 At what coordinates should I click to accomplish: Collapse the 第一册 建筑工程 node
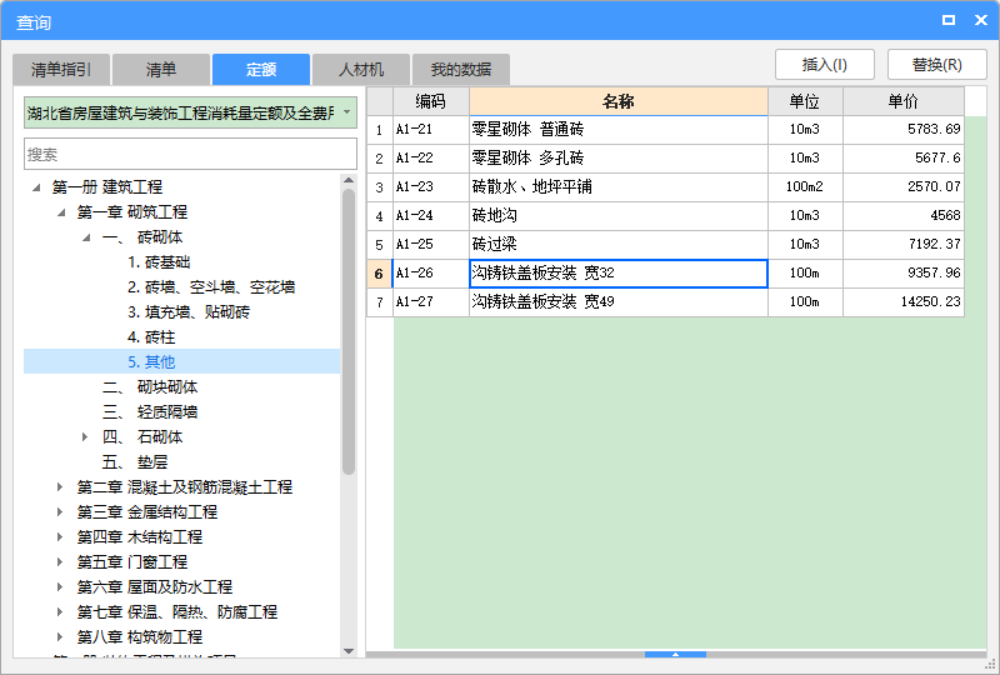[36, 187]
